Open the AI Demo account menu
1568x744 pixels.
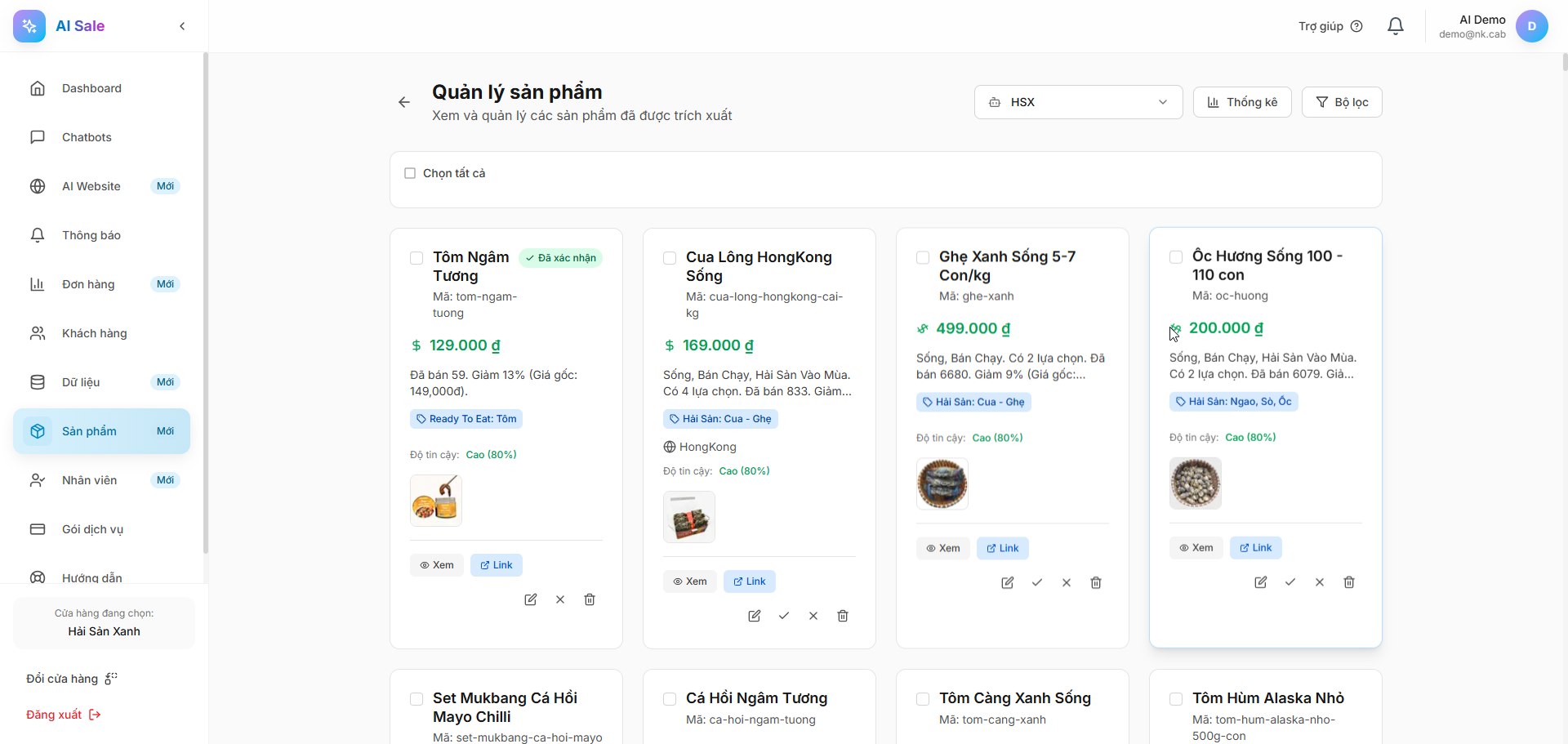pyautogui.click(x=1531, y=26)
